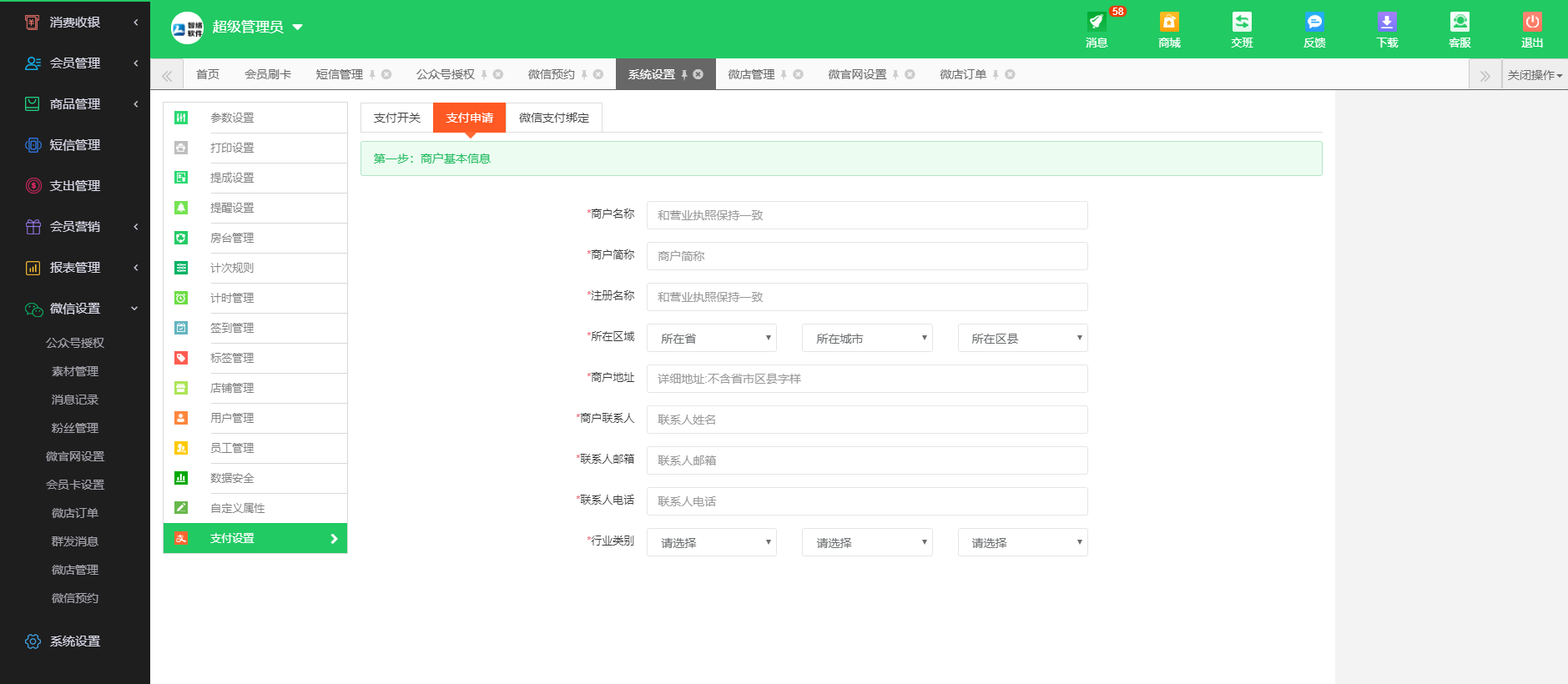Screen dimensions: 1568x684
Task: Click the 自定义属性 pencil icon
Action: pos(181,508)
